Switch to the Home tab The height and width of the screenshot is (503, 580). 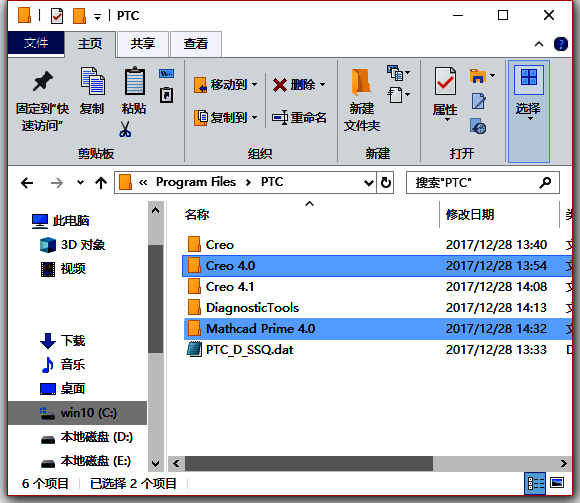pos(90,44)
